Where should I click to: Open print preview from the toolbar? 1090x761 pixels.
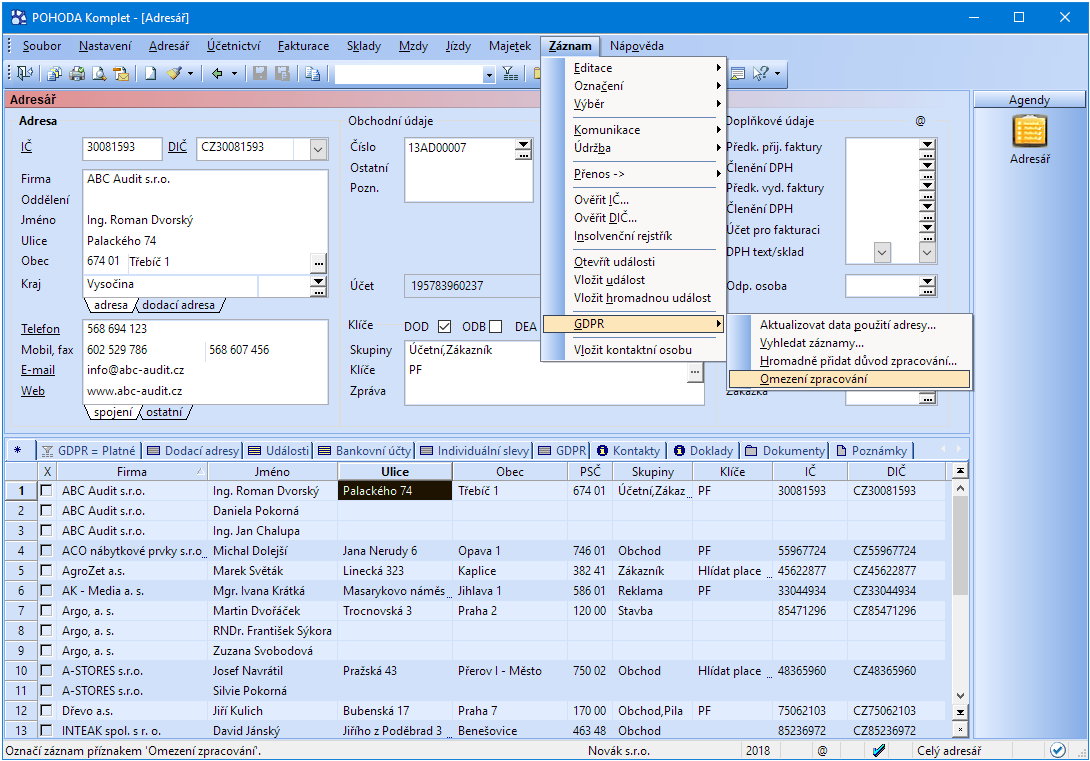click(x=98, y=73)
